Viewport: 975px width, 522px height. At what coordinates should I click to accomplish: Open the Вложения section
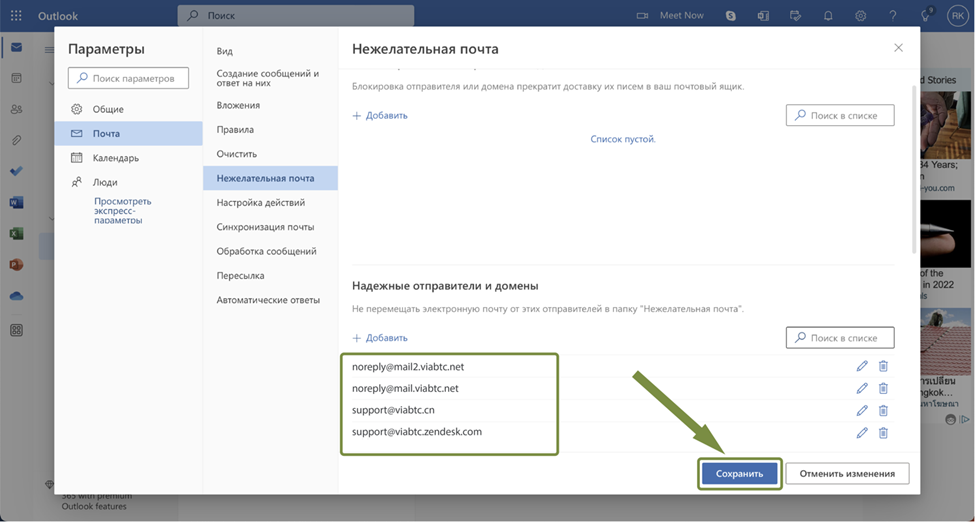click(x=270, y=105)
